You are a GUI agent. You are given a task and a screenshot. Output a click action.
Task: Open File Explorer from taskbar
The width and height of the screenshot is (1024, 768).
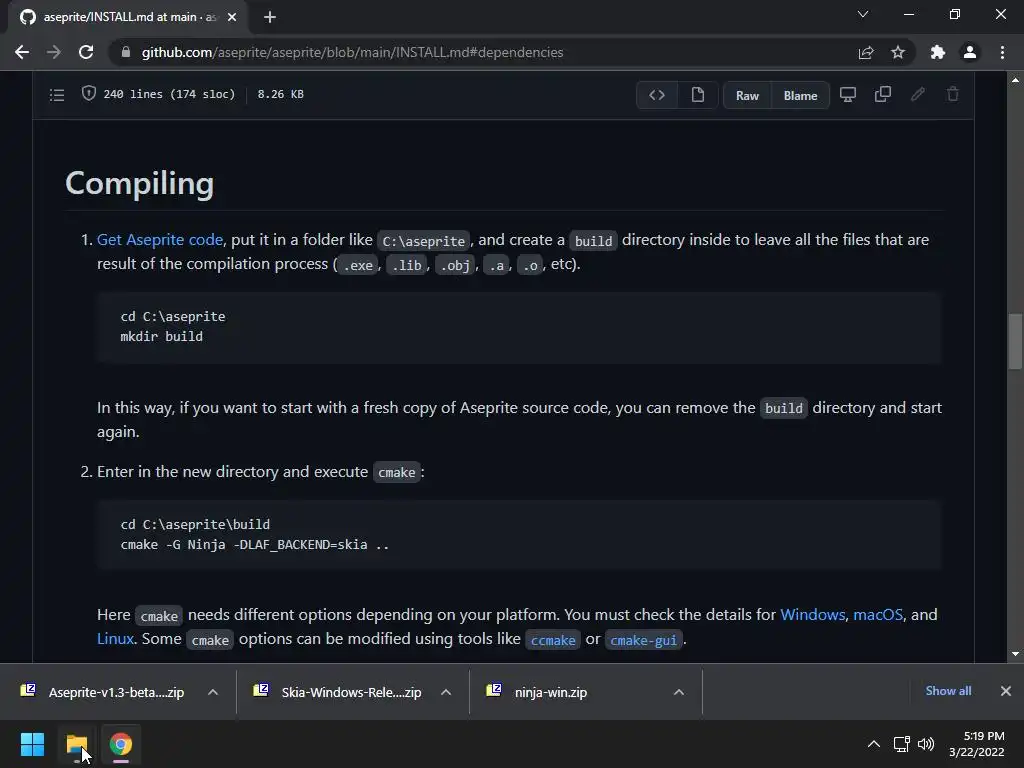[77, 744]
